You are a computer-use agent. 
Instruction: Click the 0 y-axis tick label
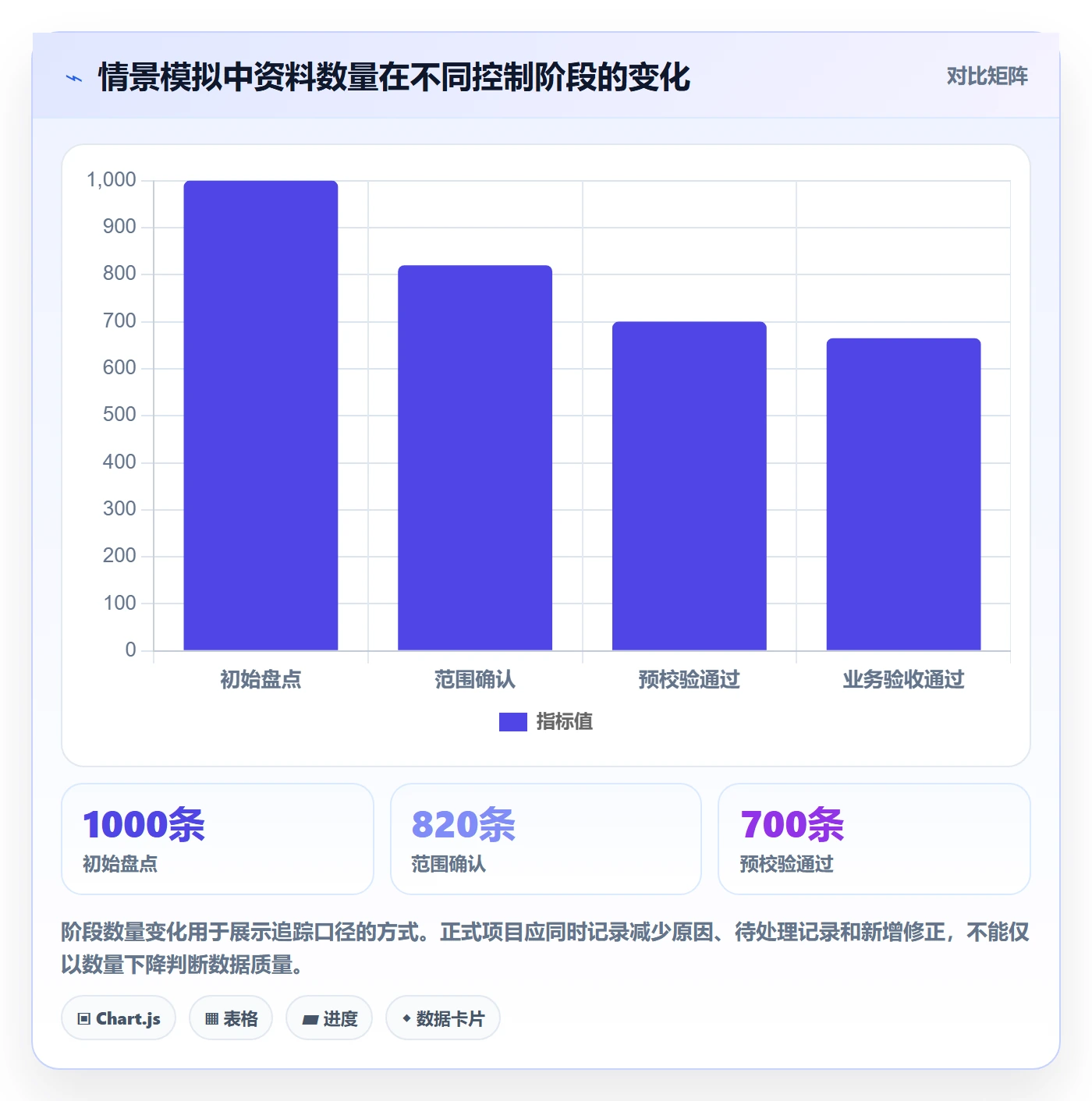(130, 650)
